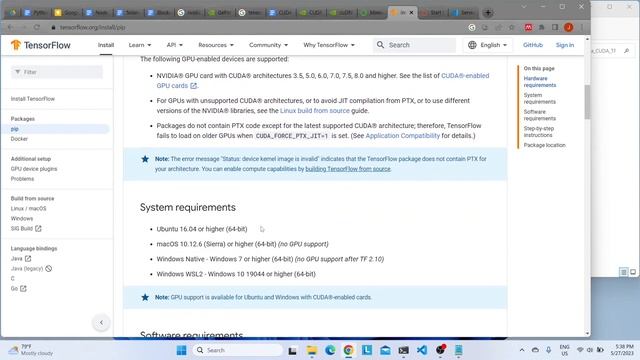Open the blue L app on the taskbar
The image size is (640, 360).
tap(367, 350)
